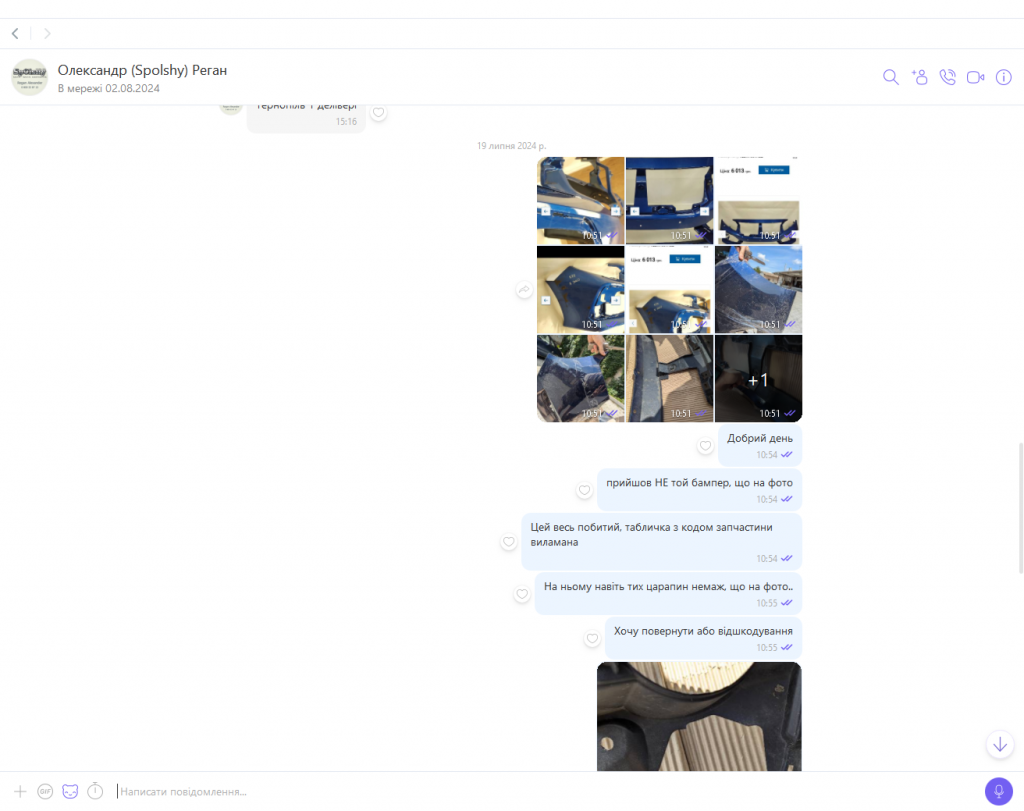Open the sticker menu

pos(70,791)
